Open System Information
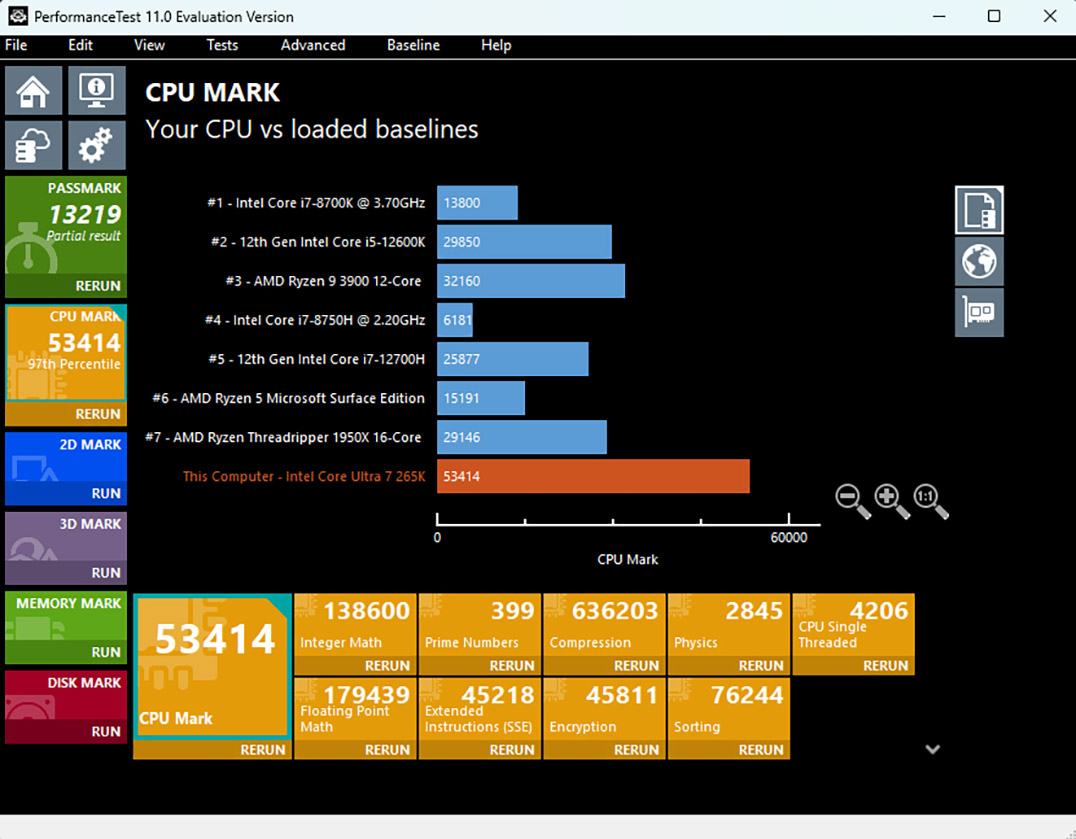 coord(96,91)
